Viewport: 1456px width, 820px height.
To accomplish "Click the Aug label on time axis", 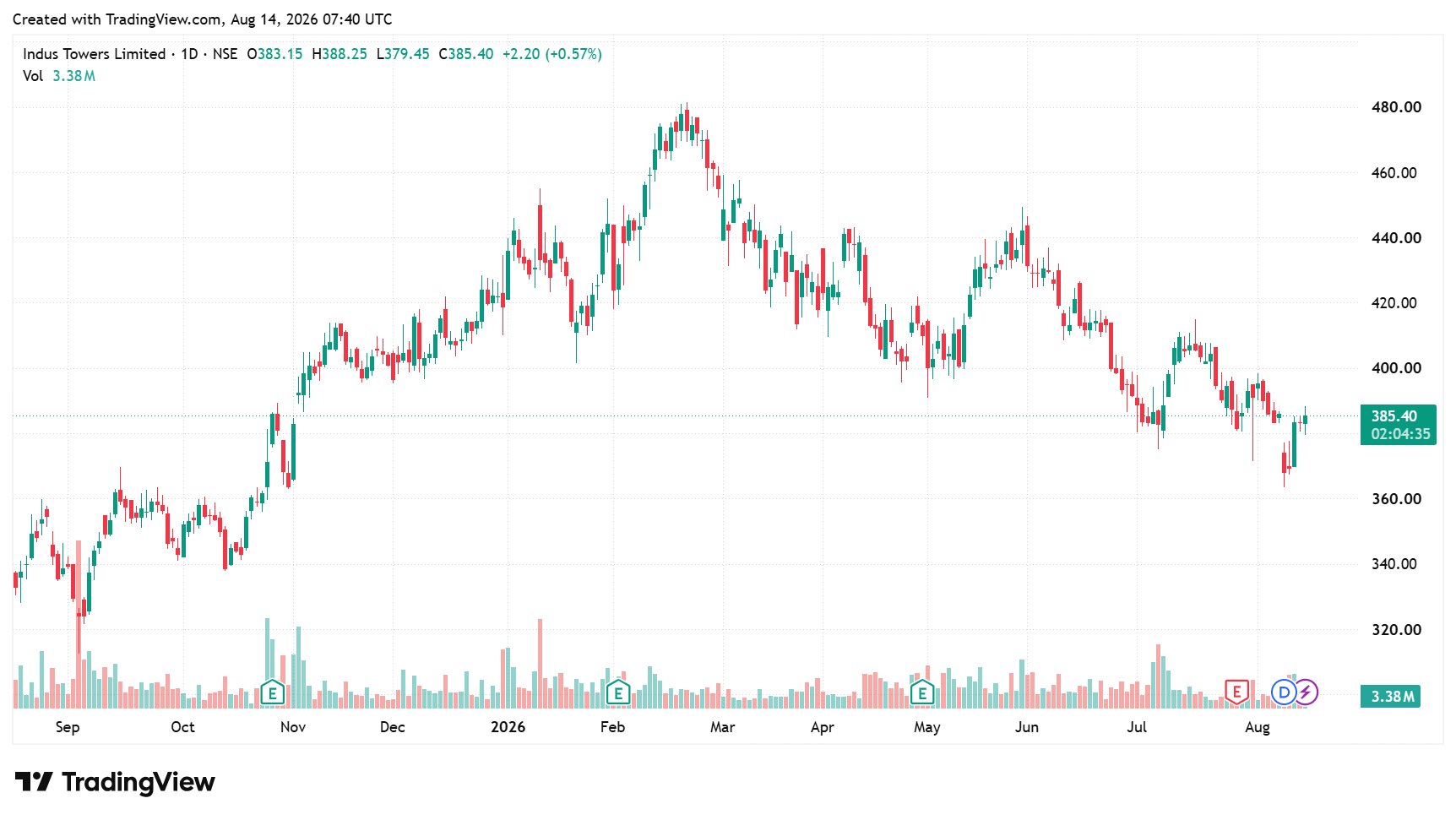I will point(1258,727).
